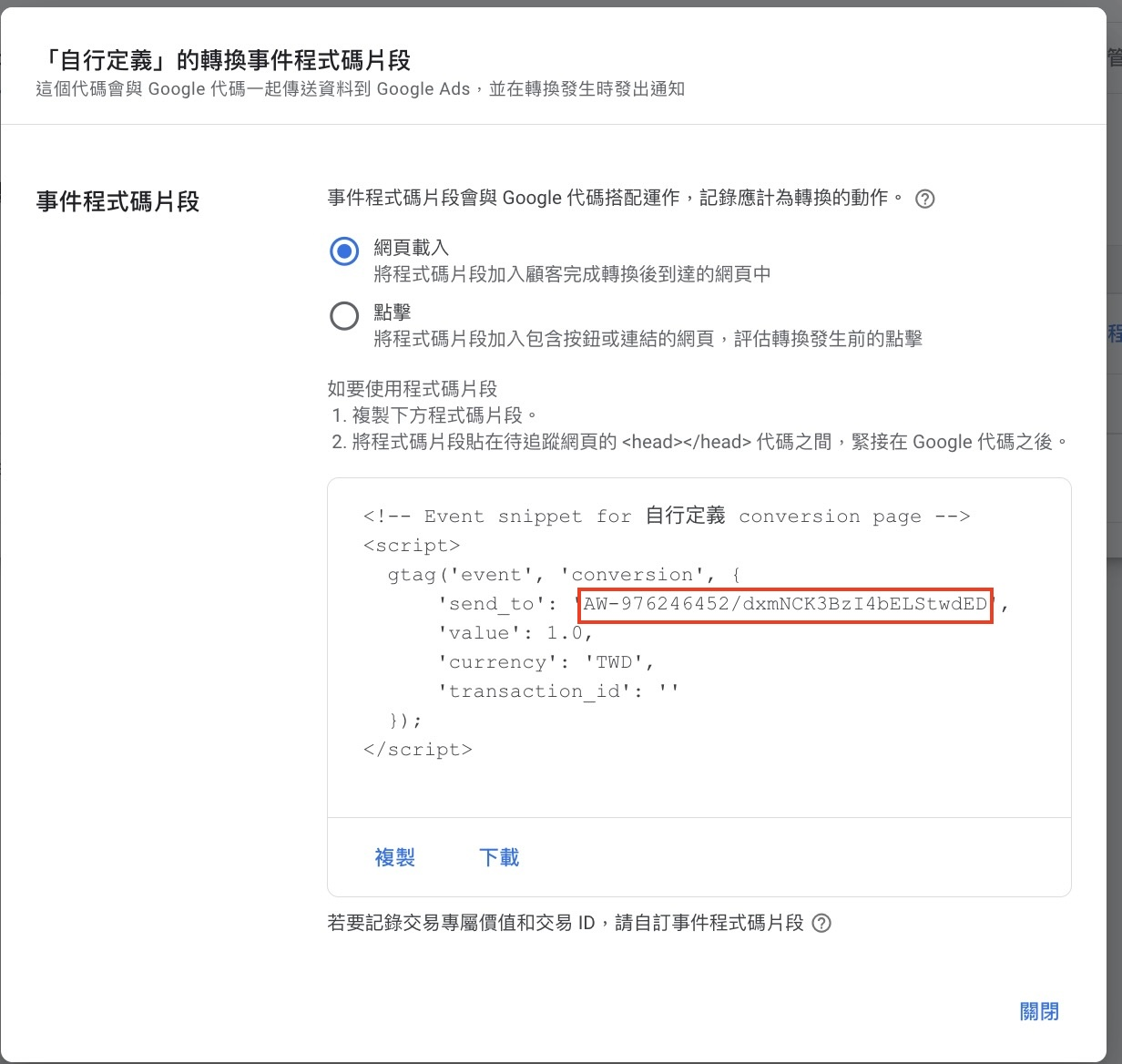
Task: Click the 複製 button
Action: coord(394,857)
